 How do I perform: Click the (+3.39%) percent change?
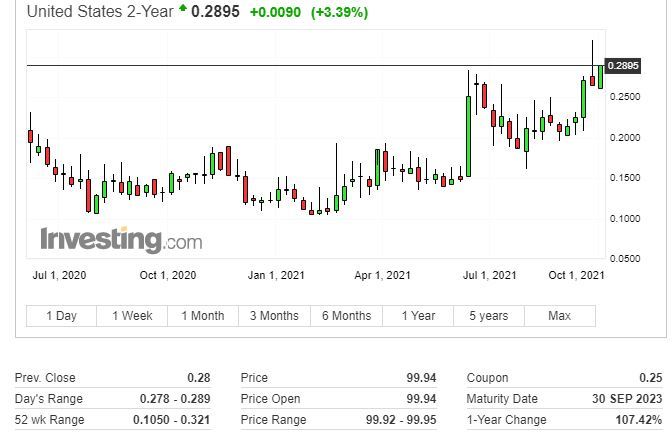[x=339, y=12]
